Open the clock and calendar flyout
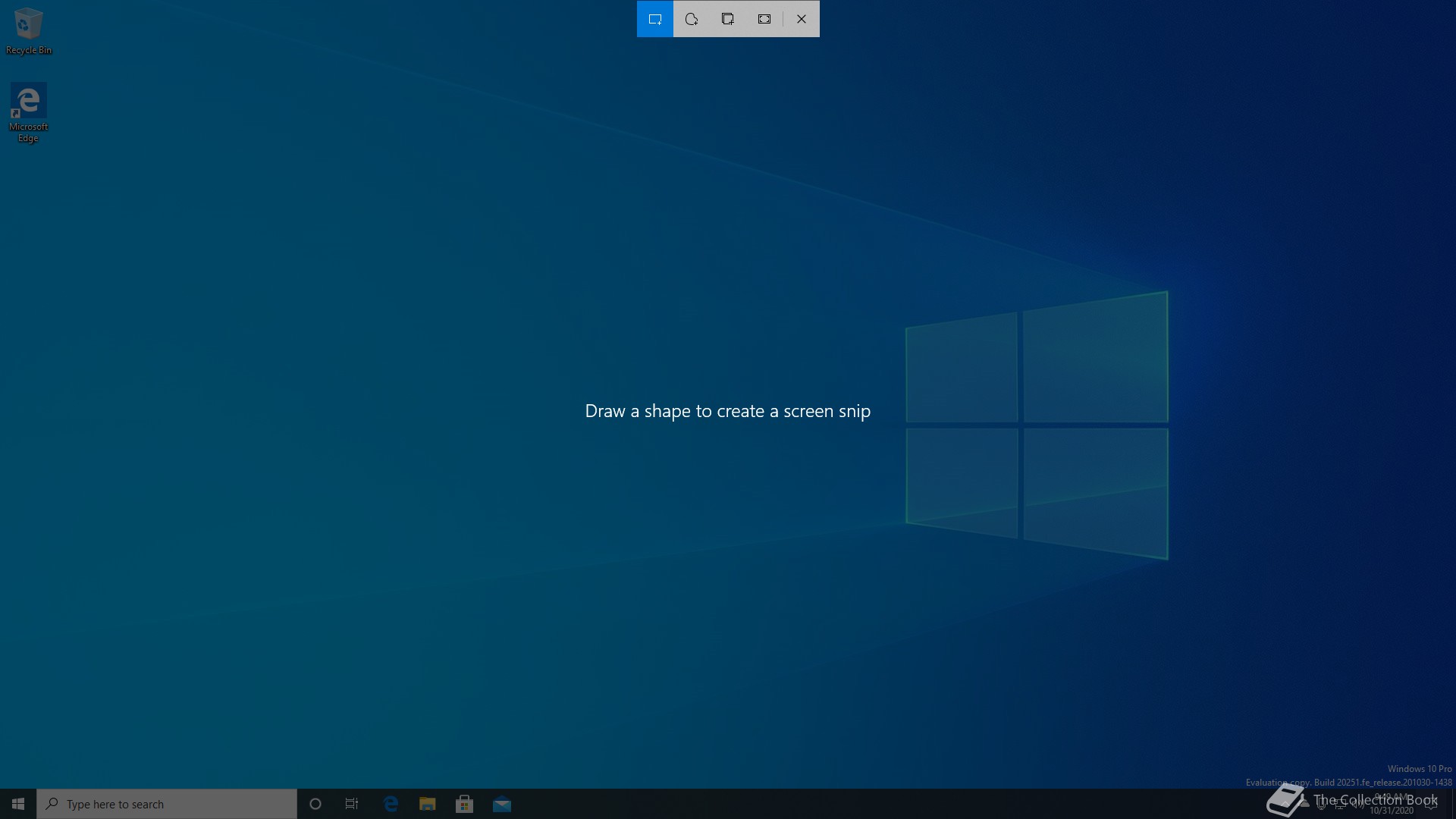This screenshot has width=1456, height=819. tap(1392, 805)
